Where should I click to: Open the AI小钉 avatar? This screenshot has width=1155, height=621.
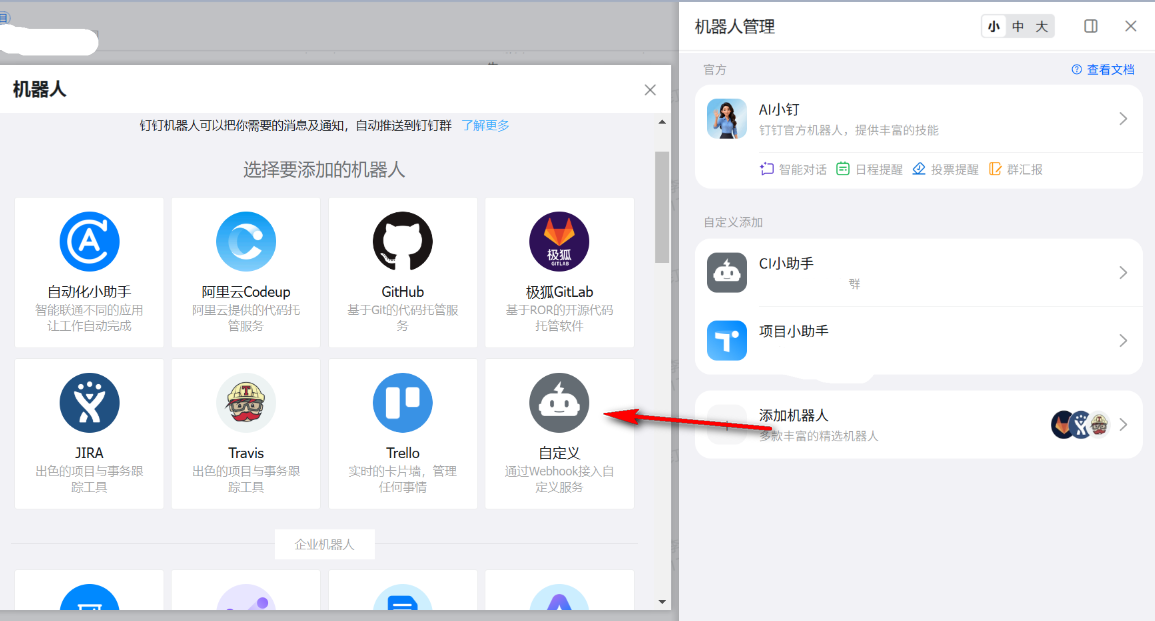point(726,119)
